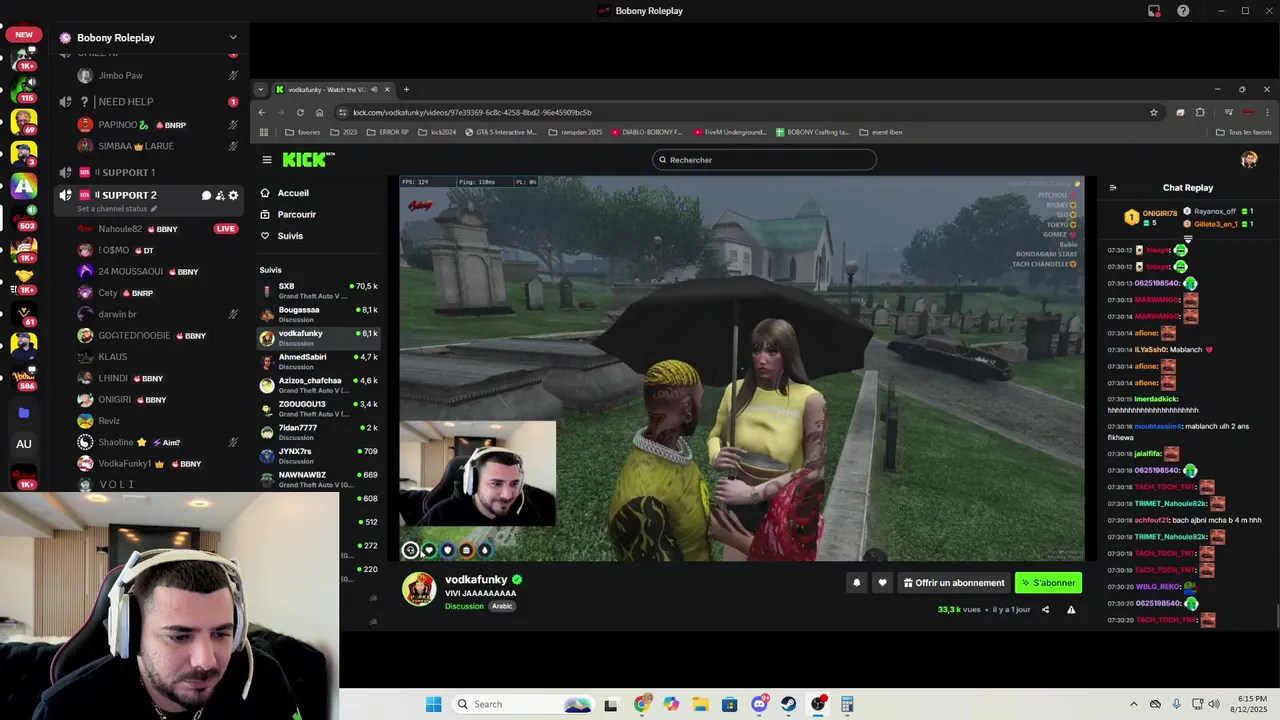Screen dimensions: 1280x720
Task: Expand the 'Tous les favoris' bookmarks folder
Action: click(x=1243, y=132)
